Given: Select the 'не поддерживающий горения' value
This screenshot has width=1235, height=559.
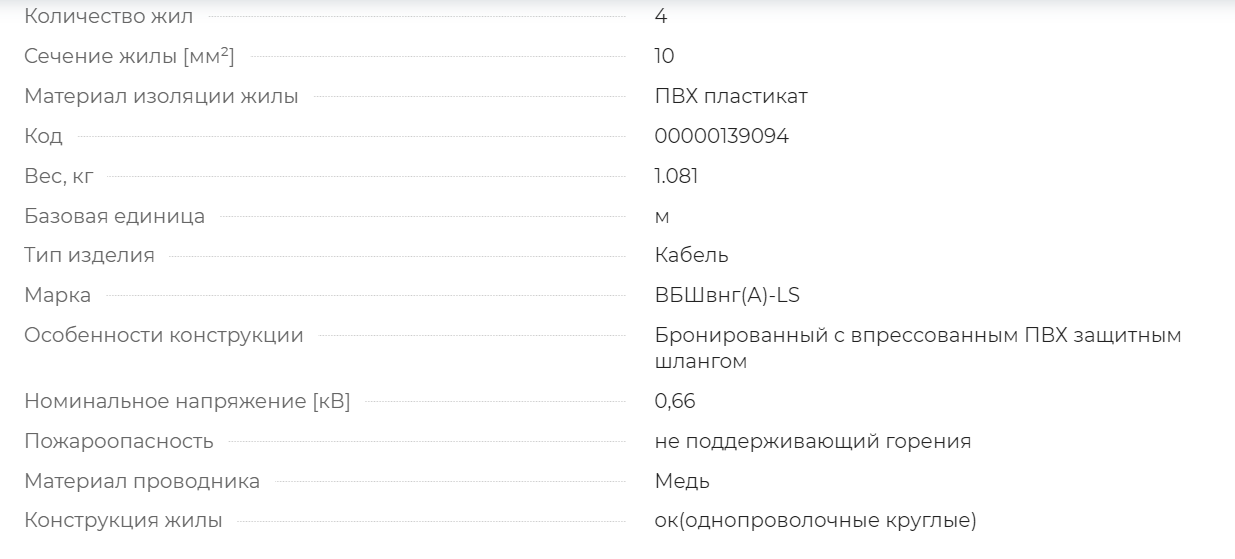Looking at the screenshot, I should click(x=813, y=441).
